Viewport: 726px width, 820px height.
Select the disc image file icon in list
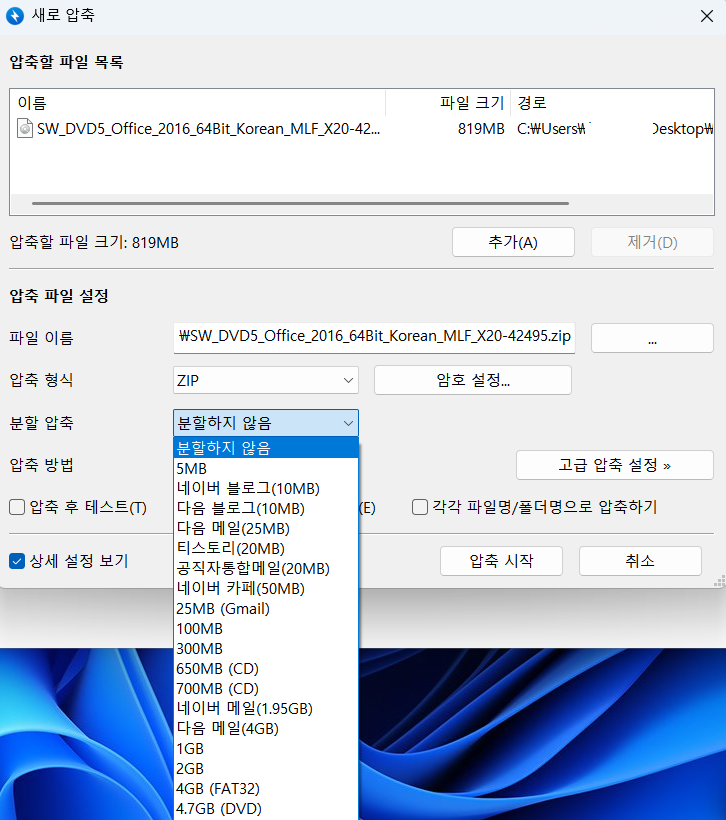coord(25,129)
